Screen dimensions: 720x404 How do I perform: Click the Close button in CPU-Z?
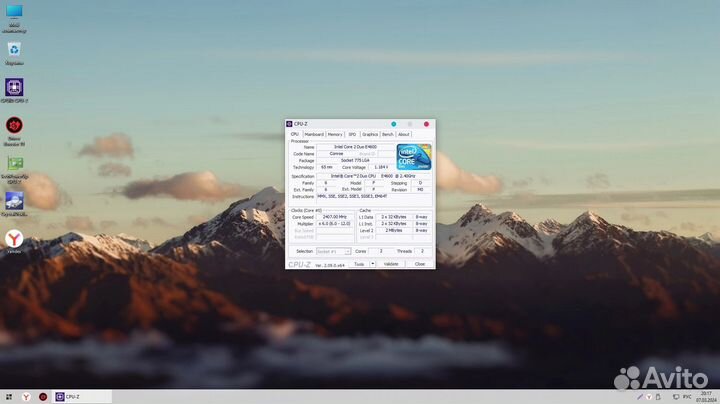[x=419, y=264]
